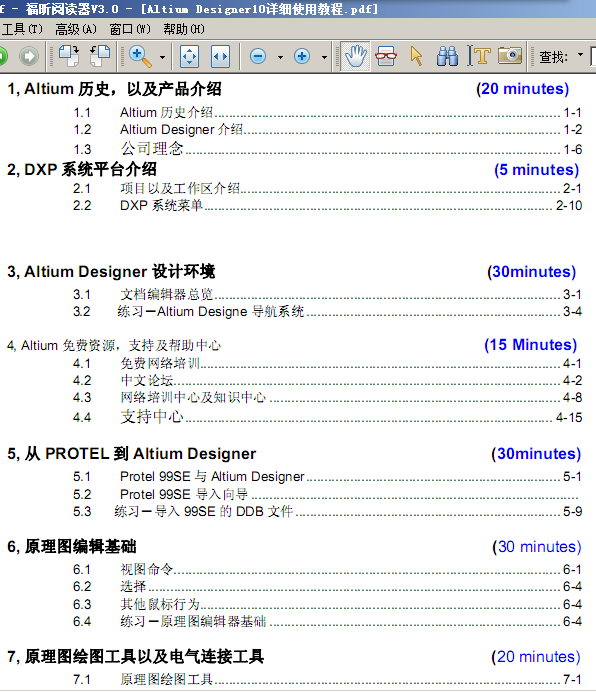The width and height of the screenshot is (596, 692).
Task: Click entry 4.4 支持中心
Action: point(327,417)
